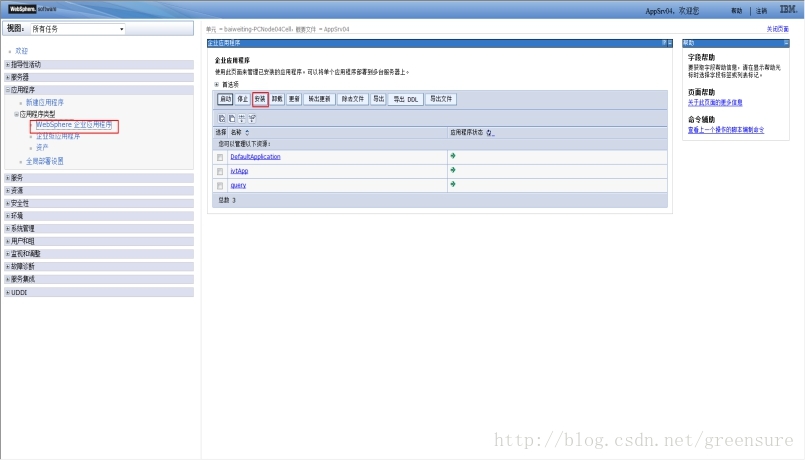Open WebSphere 企业应用程序 link
The image size is (805, 460).
[x=74, y=125]
